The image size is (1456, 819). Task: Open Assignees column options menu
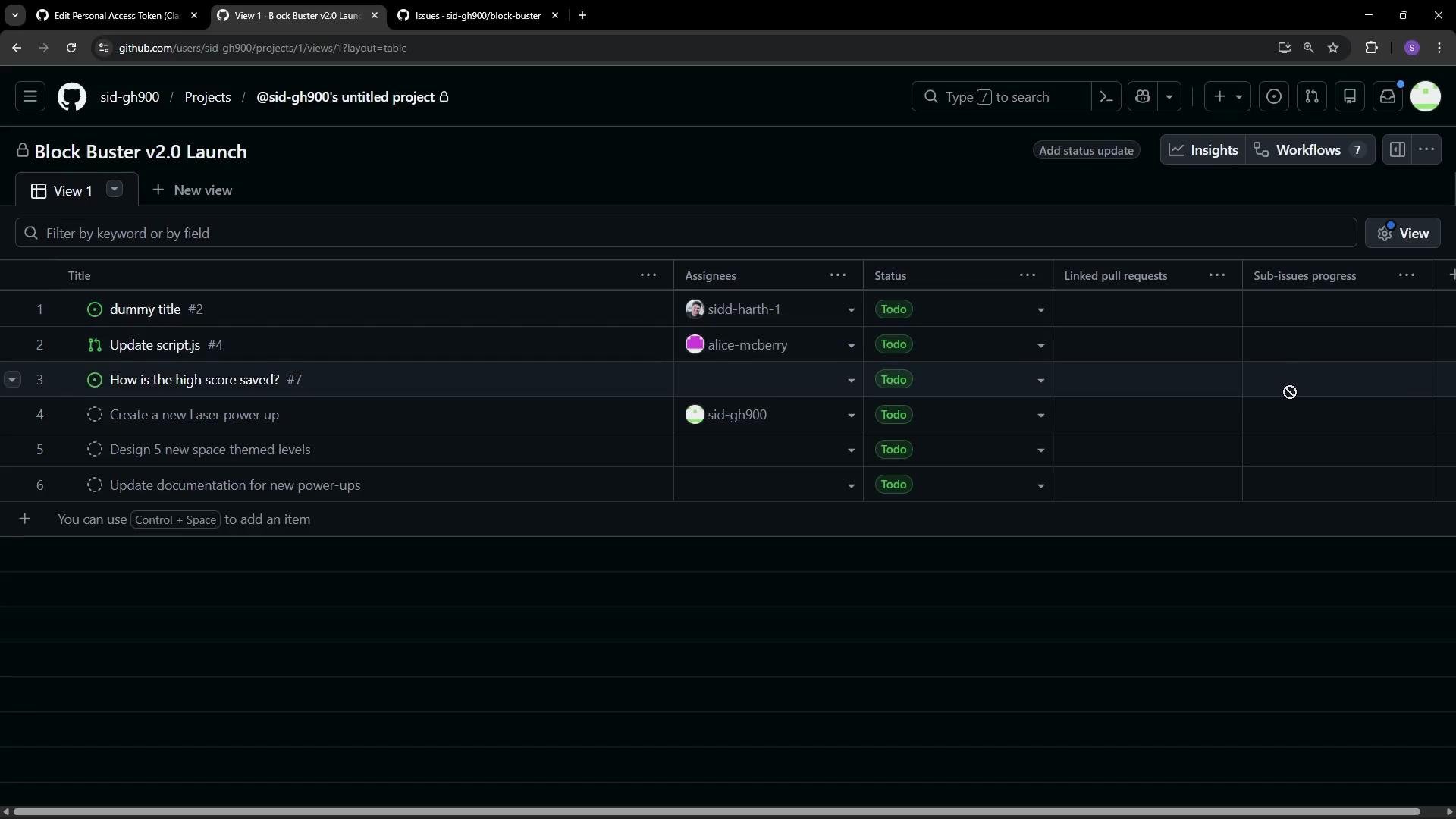(x=838, y=275)
